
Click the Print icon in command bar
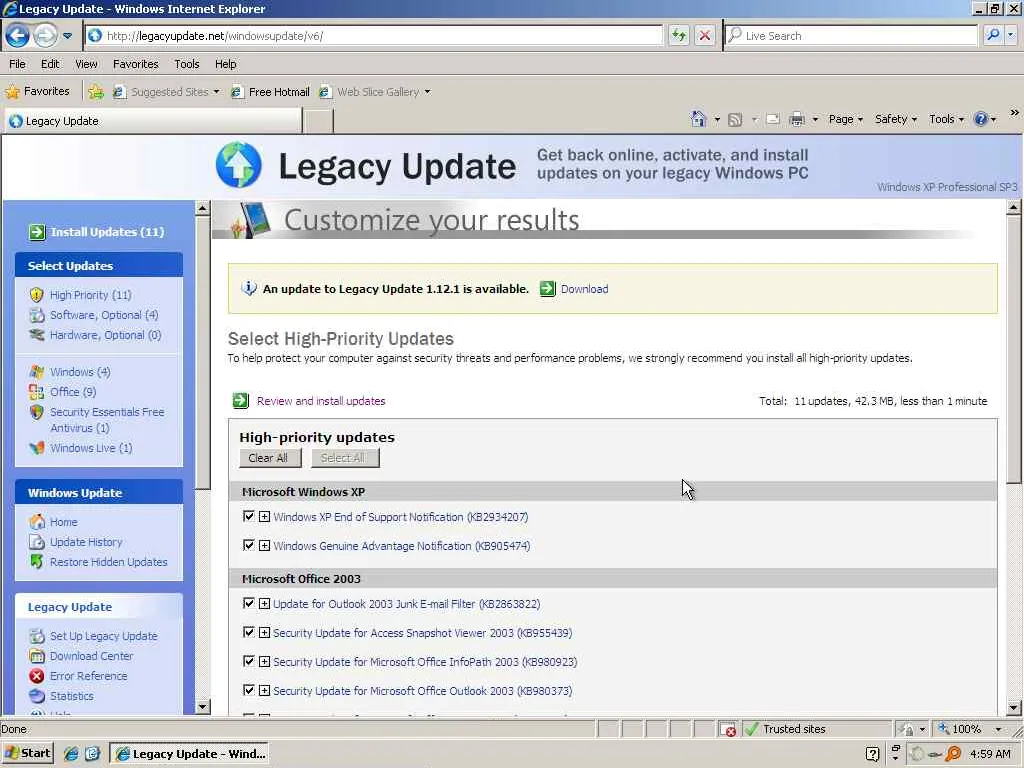797,120
